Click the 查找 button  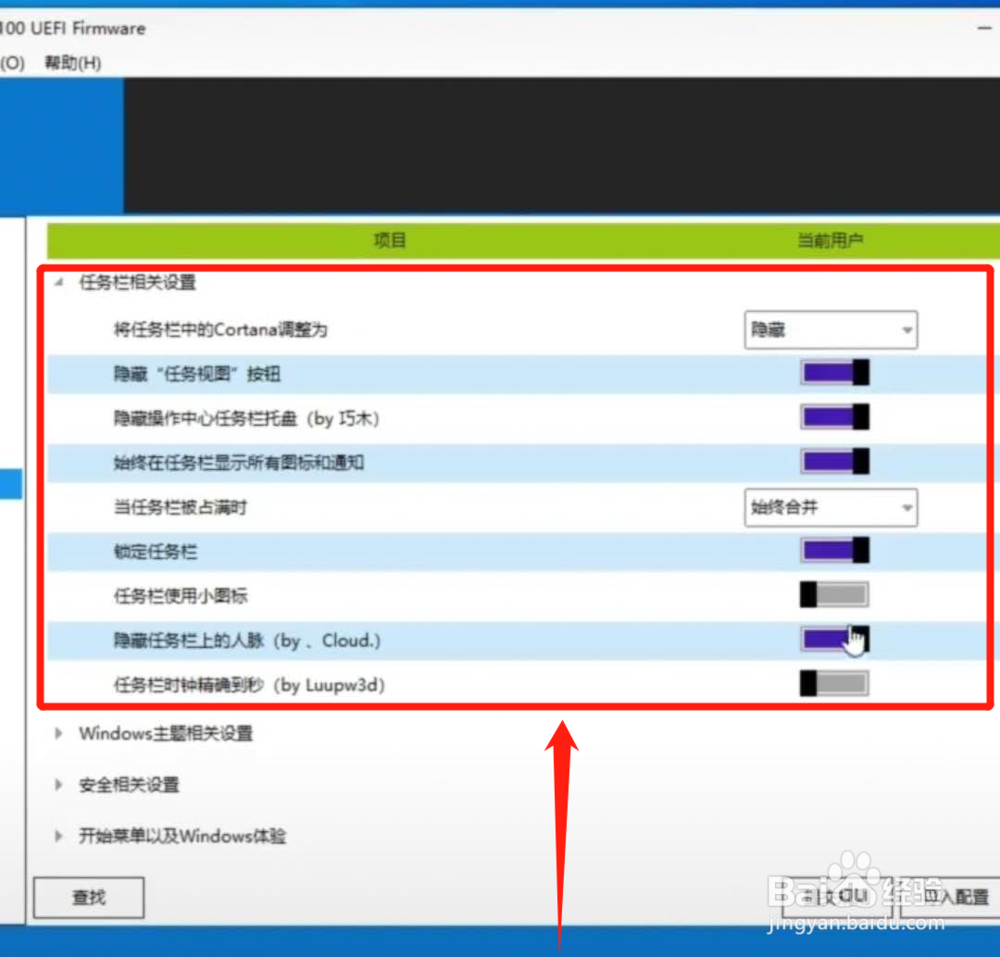[x=88, y=896]
